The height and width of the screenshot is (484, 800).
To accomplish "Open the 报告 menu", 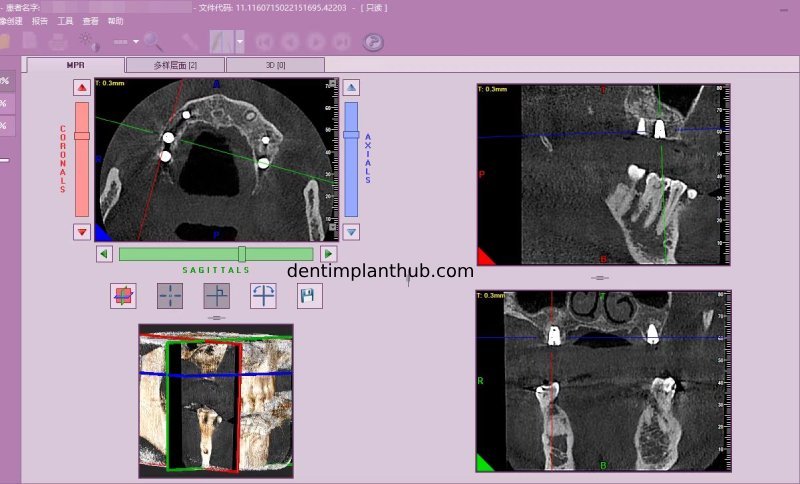I will 39,21.
